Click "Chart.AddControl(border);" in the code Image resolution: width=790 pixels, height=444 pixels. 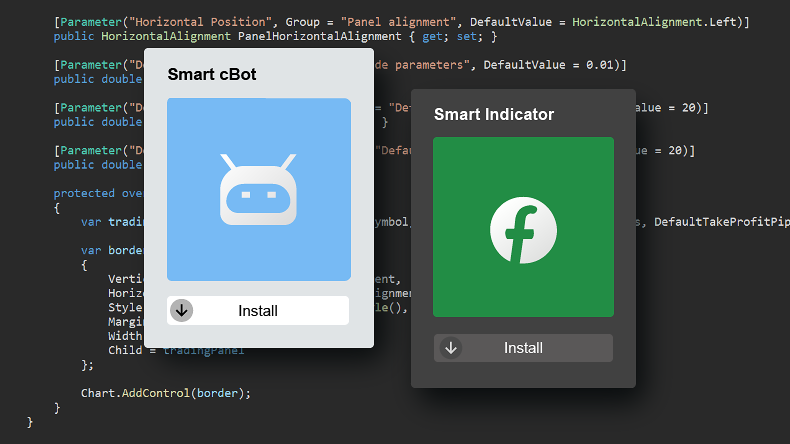pyautogui.click(x=166, y=393)
